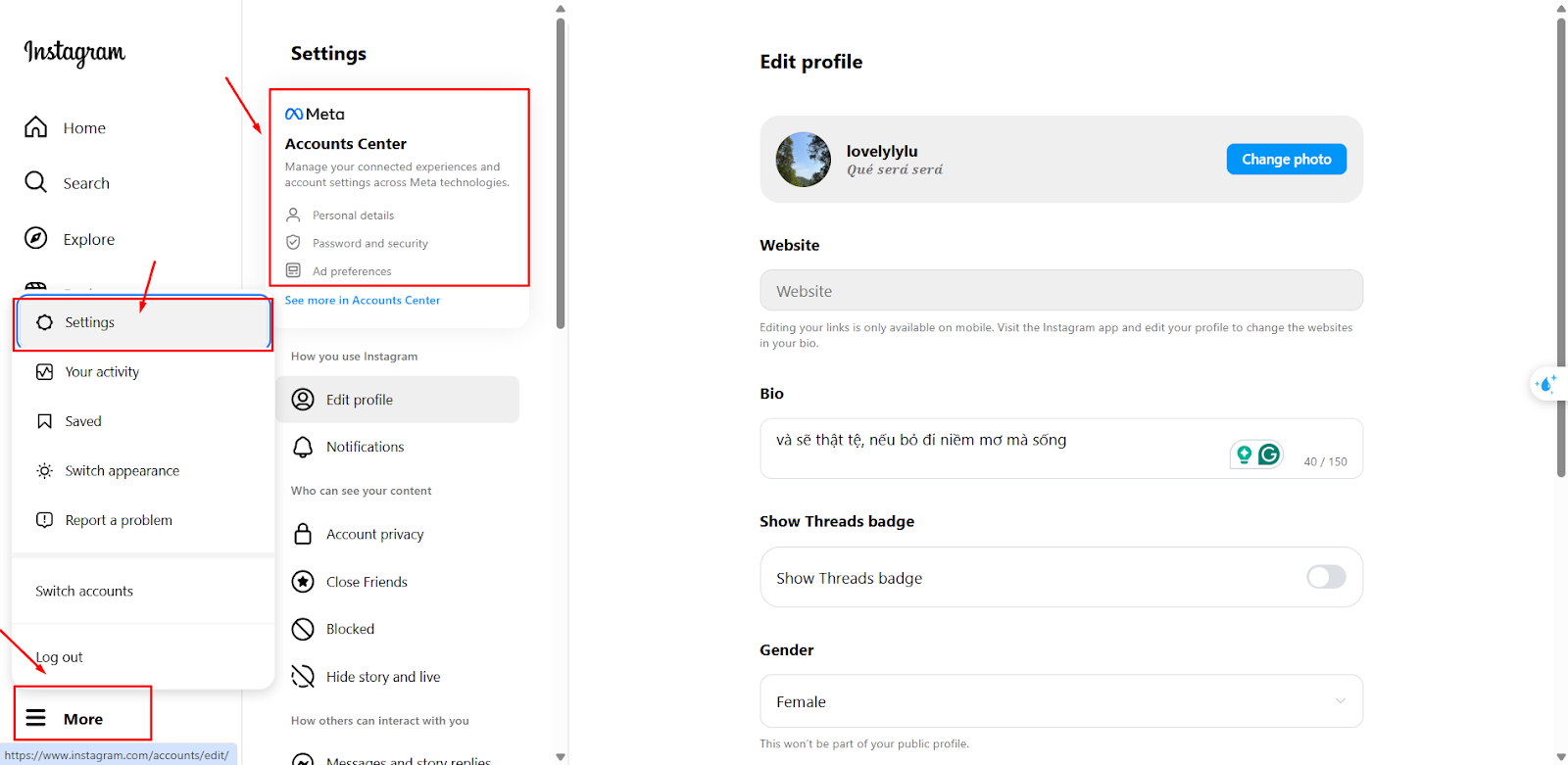Open Blocked accounts settings
1568x765 pixels.
(x=397, y=629)
